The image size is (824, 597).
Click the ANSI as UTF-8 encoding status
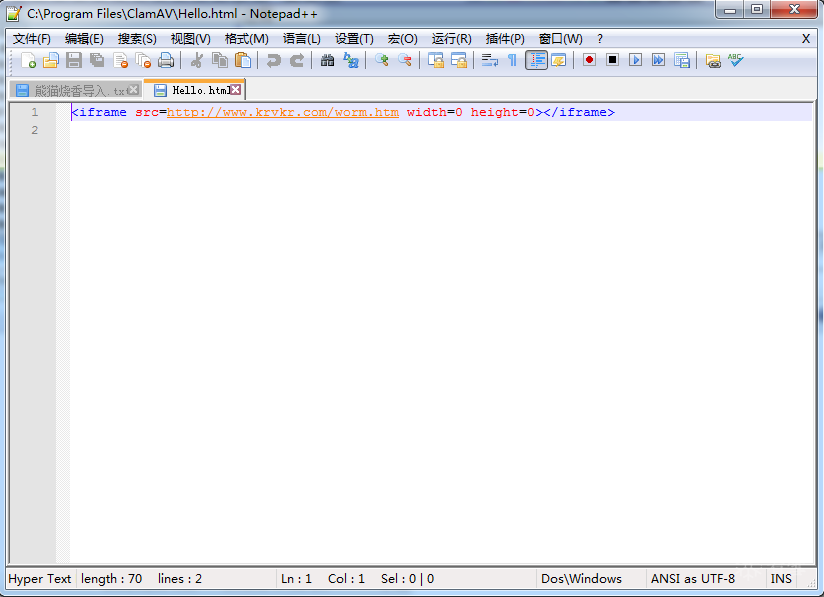coord(693,579)
